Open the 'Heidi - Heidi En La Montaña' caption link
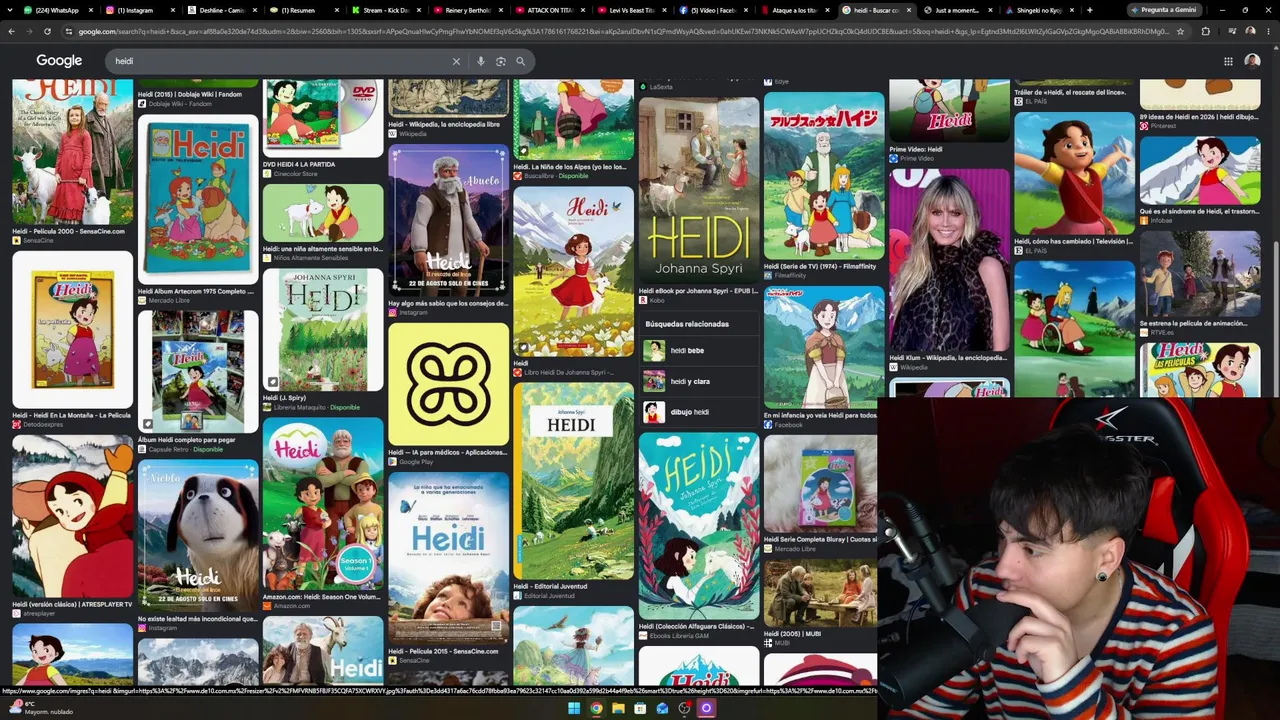 72,415
